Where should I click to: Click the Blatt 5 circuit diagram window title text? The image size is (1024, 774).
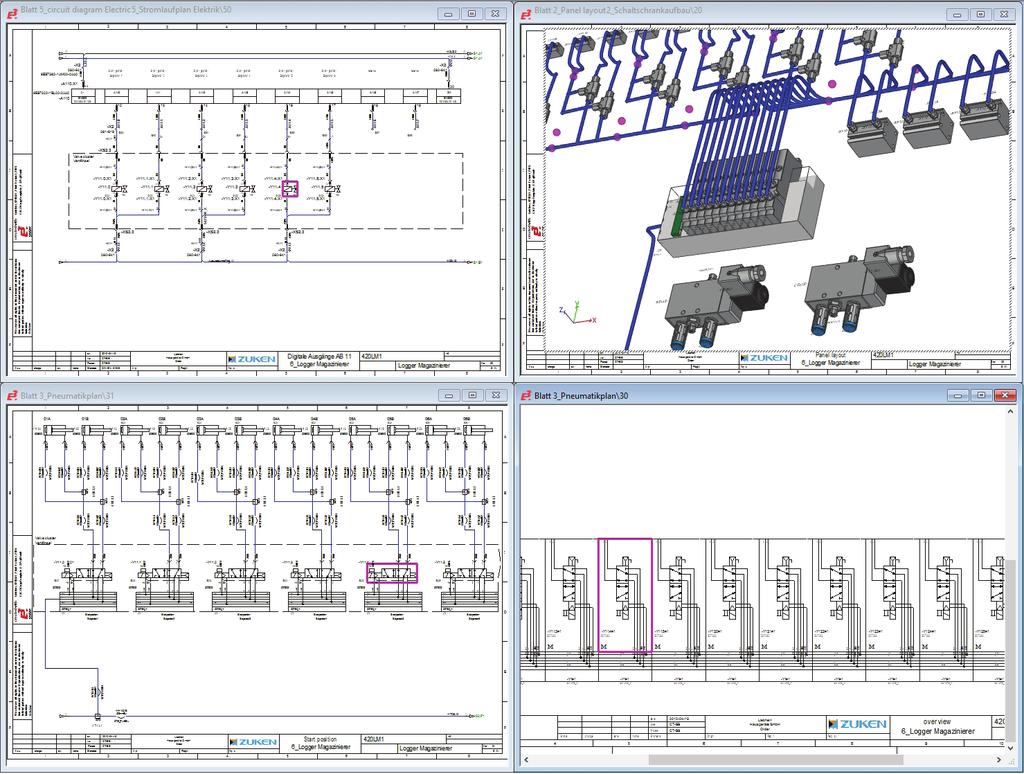point(125,10)
